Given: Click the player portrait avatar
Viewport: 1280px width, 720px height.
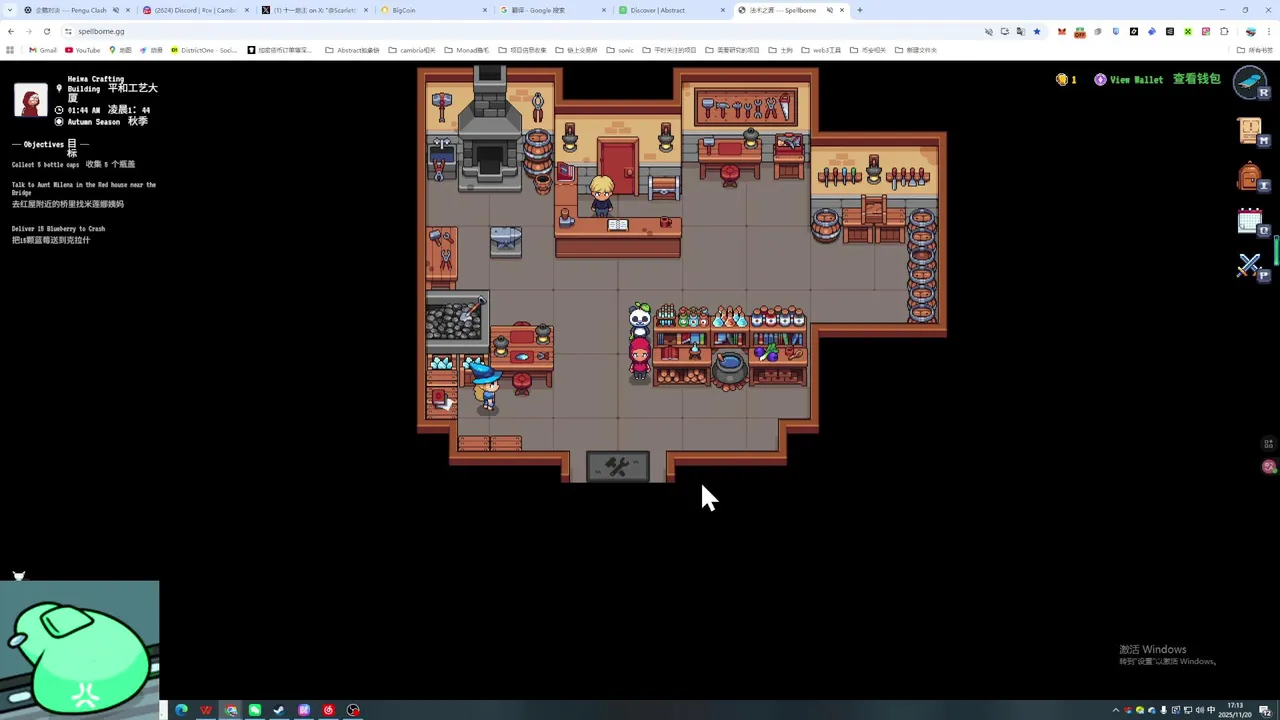Looking at the screenshot, I should 30,100.
